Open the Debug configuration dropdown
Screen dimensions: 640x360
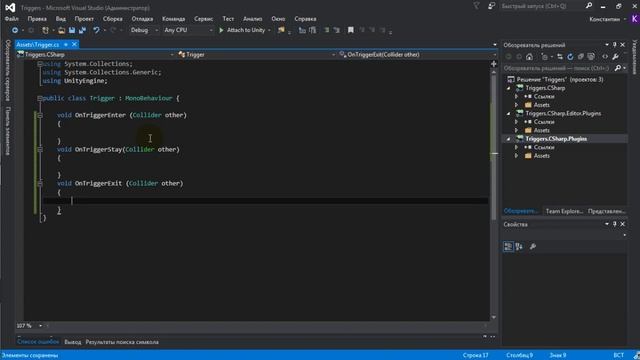tap(144, 30)
